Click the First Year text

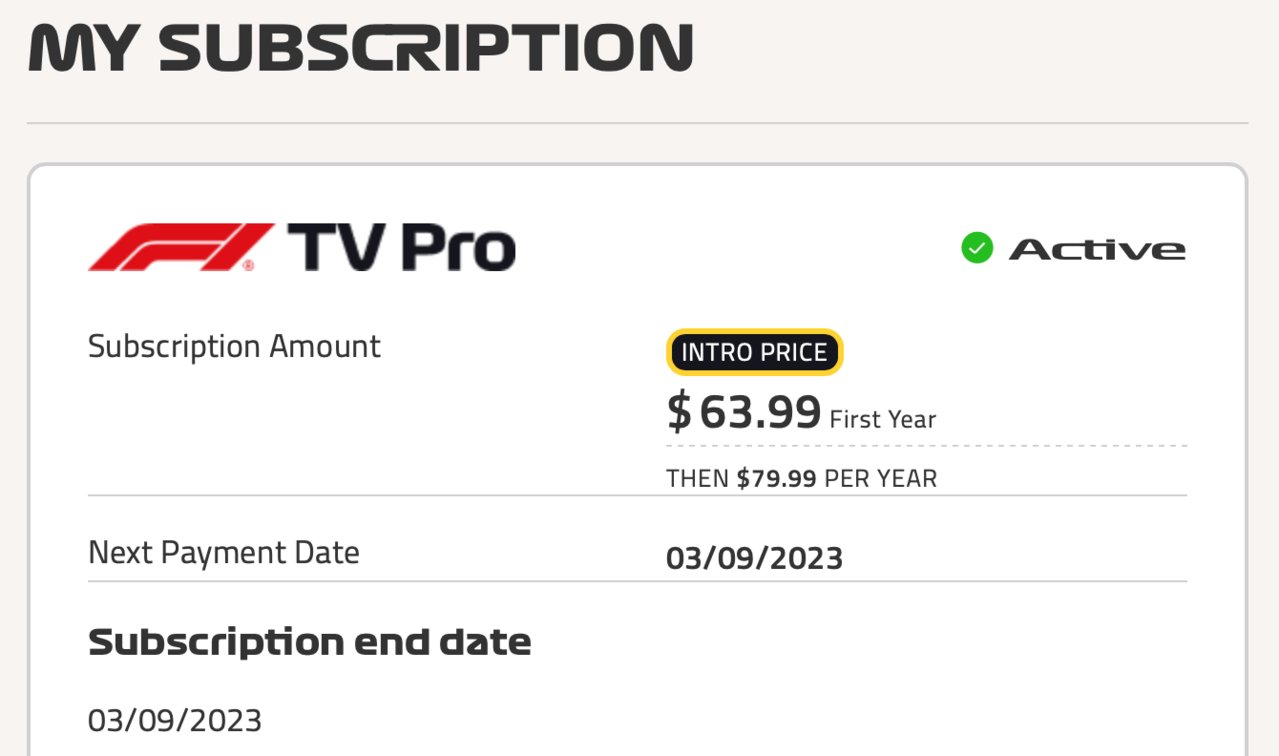pyautogui.click(x=883, y=419)
